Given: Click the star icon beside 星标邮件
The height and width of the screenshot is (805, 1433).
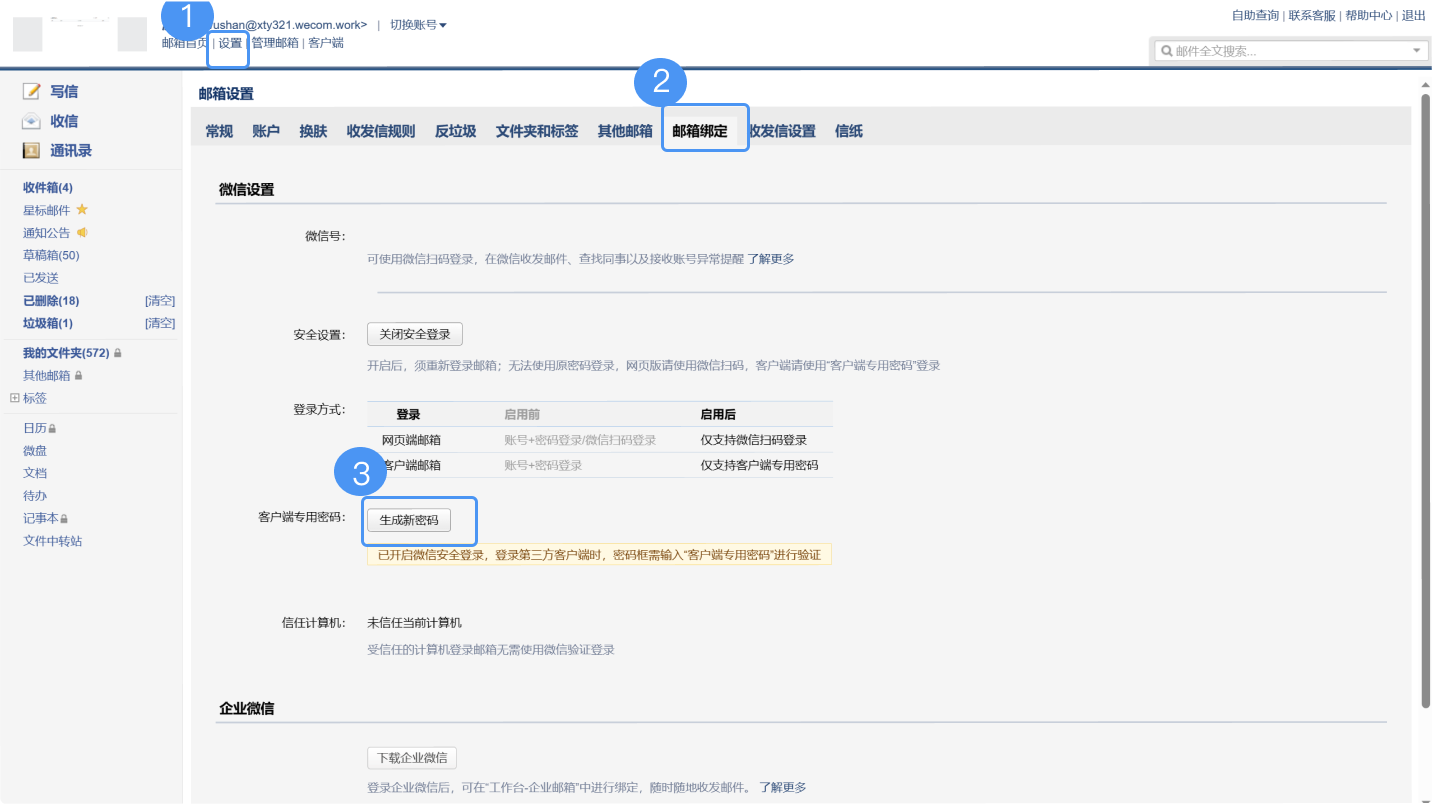Looking at the screenshot, I should click(x=82, y=210).
